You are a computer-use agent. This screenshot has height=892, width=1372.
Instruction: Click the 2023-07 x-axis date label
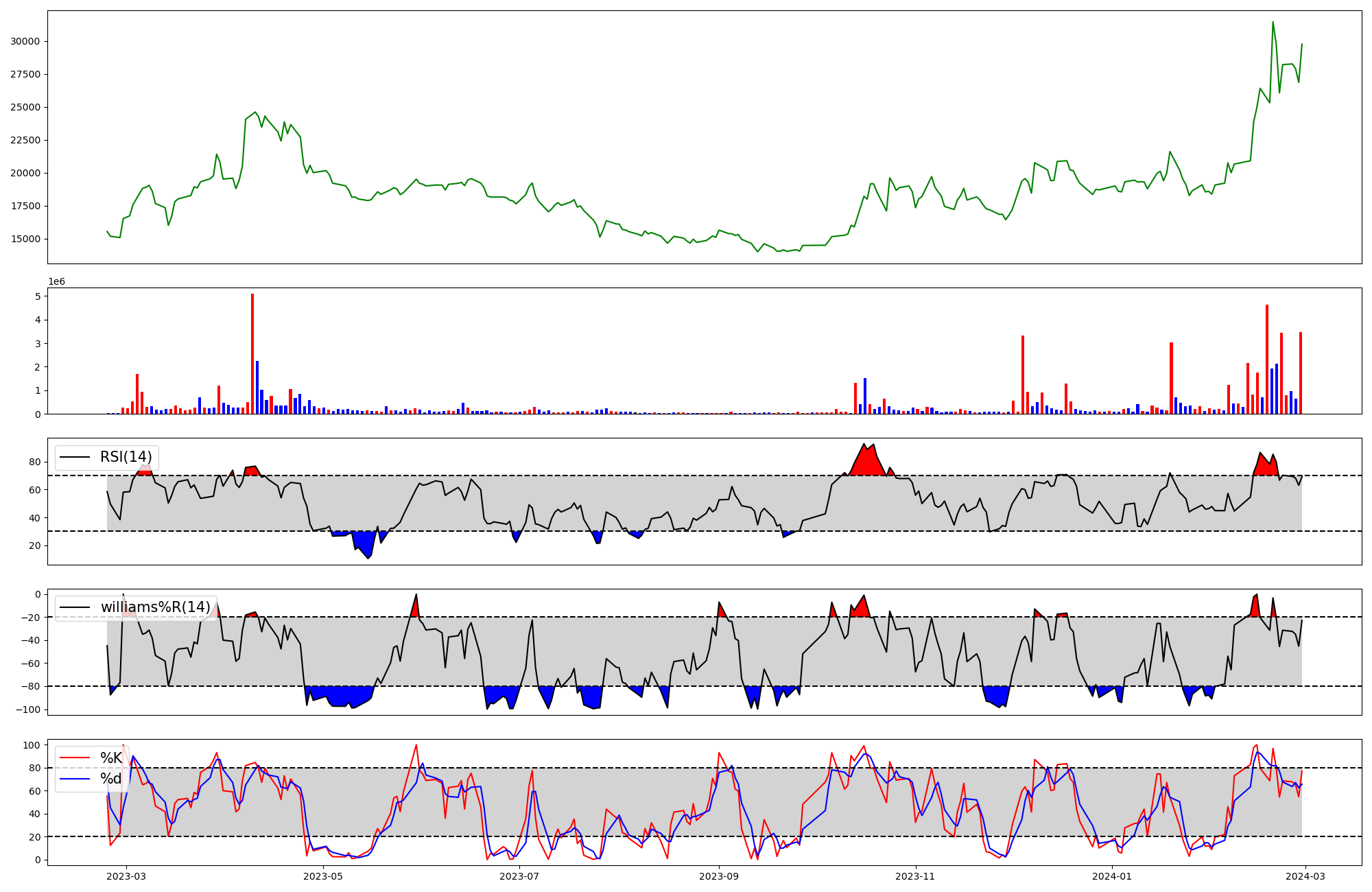click(x=519, y=876)
